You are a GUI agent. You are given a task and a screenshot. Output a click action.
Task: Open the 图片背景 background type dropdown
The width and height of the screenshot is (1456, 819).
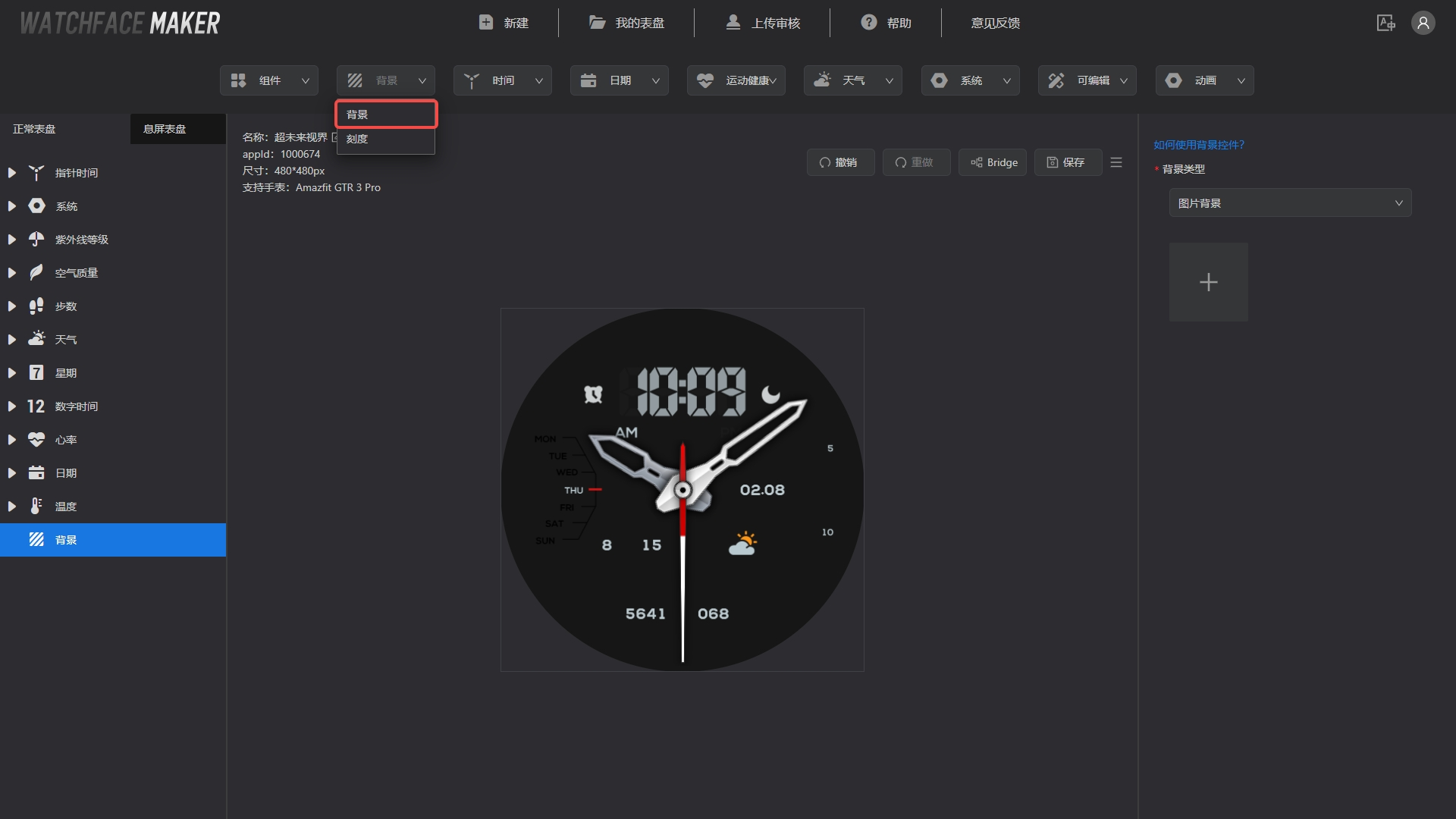pos(1290,203)
